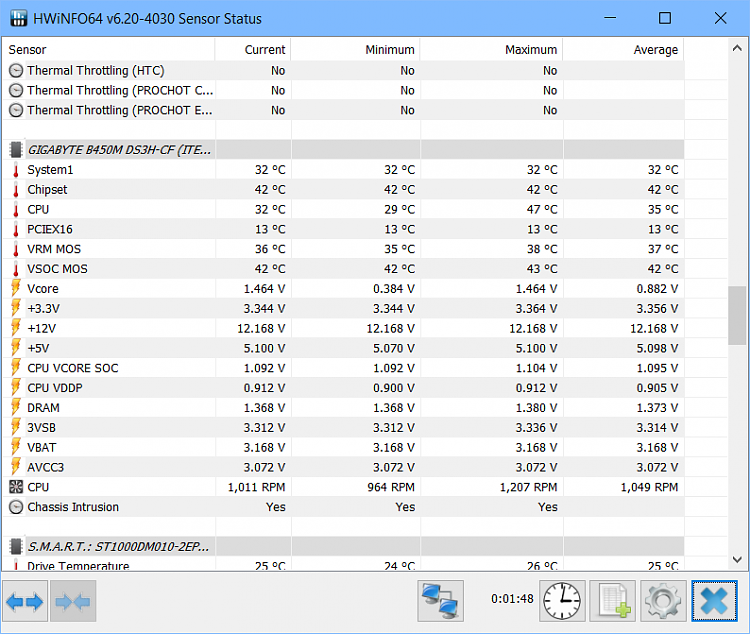Select the 3VSB sensor label

(x=41, y=428)
